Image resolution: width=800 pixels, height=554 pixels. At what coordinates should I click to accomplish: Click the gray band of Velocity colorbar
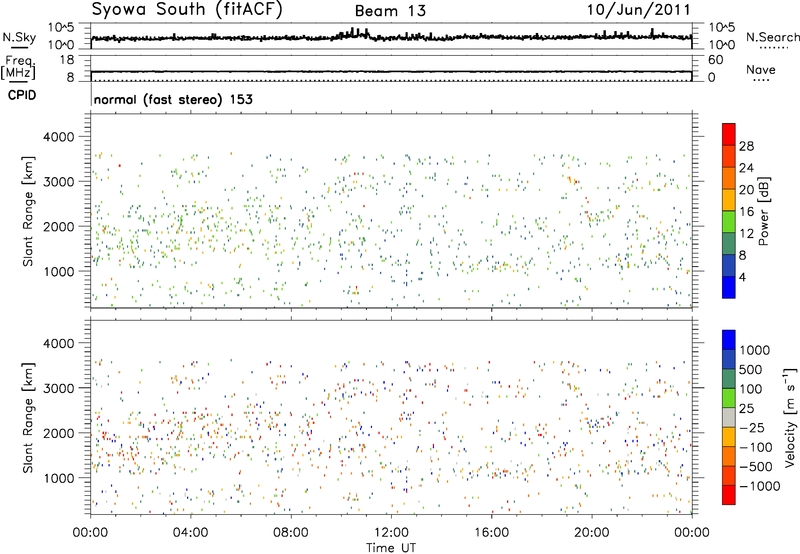tap(729, 418)
